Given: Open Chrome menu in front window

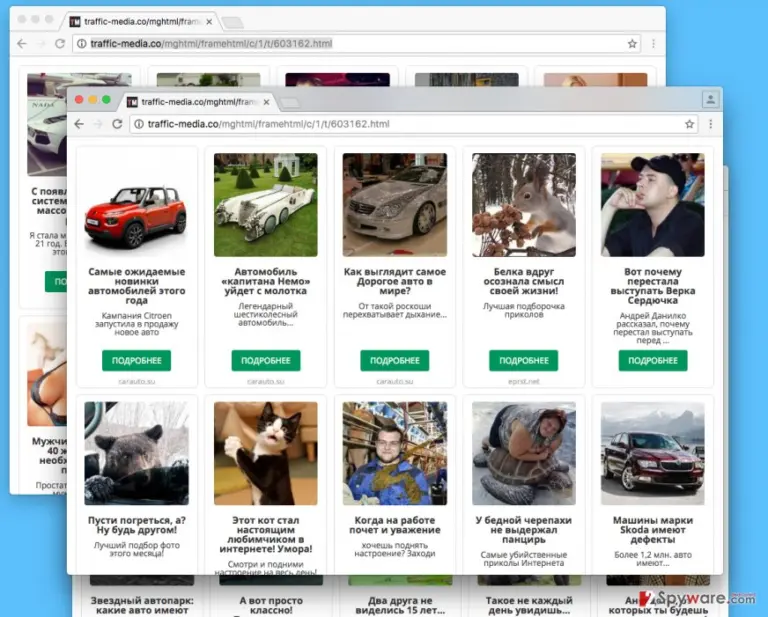Looking at the screenshot, I should click(710, 124).
